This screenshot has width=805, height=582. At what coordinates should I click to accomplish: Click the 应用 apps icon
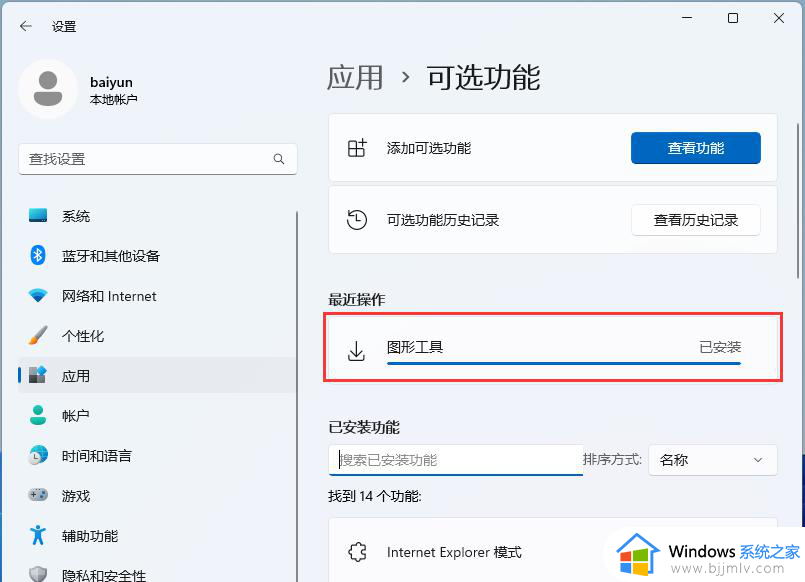coord(38,375)
